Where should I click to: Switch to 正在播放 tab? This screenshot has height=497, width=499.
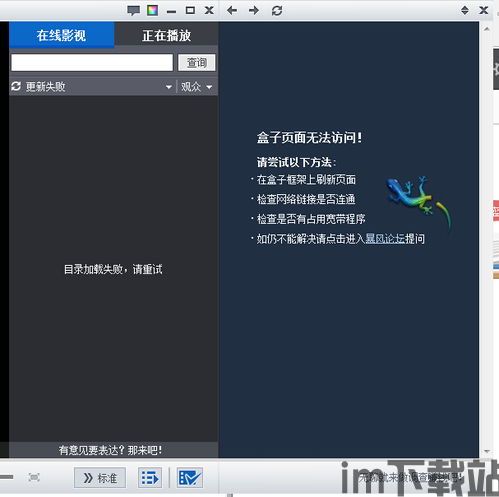click(x=167, y=35)
